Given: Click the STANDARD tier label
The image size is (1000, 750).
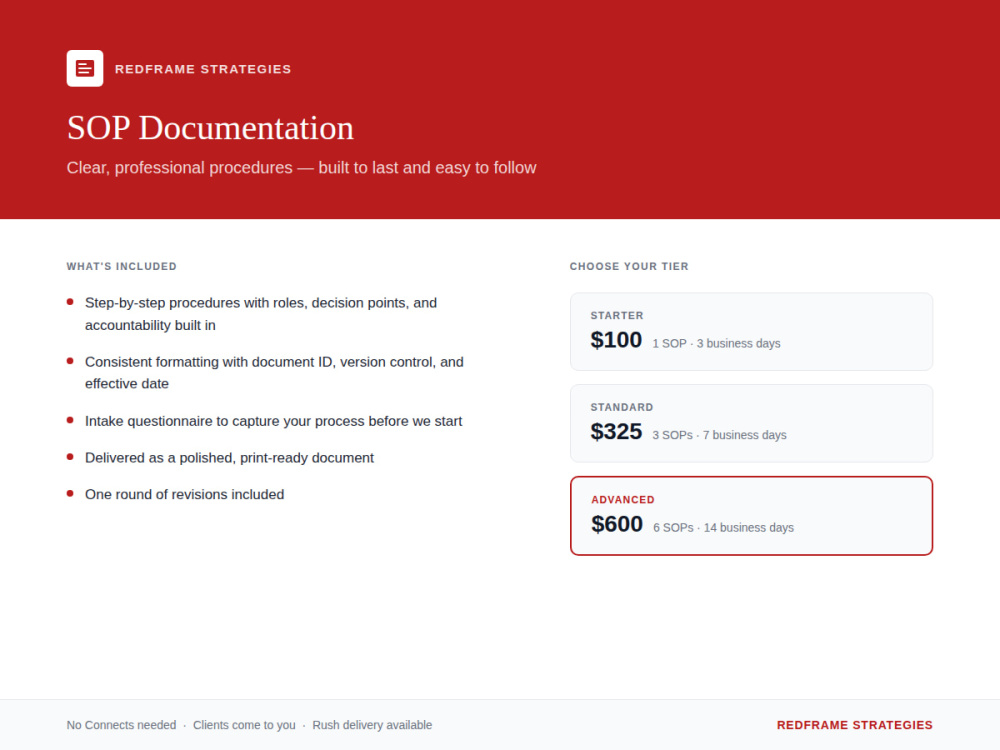Looking at the screenshot, I should coord(622,408).
